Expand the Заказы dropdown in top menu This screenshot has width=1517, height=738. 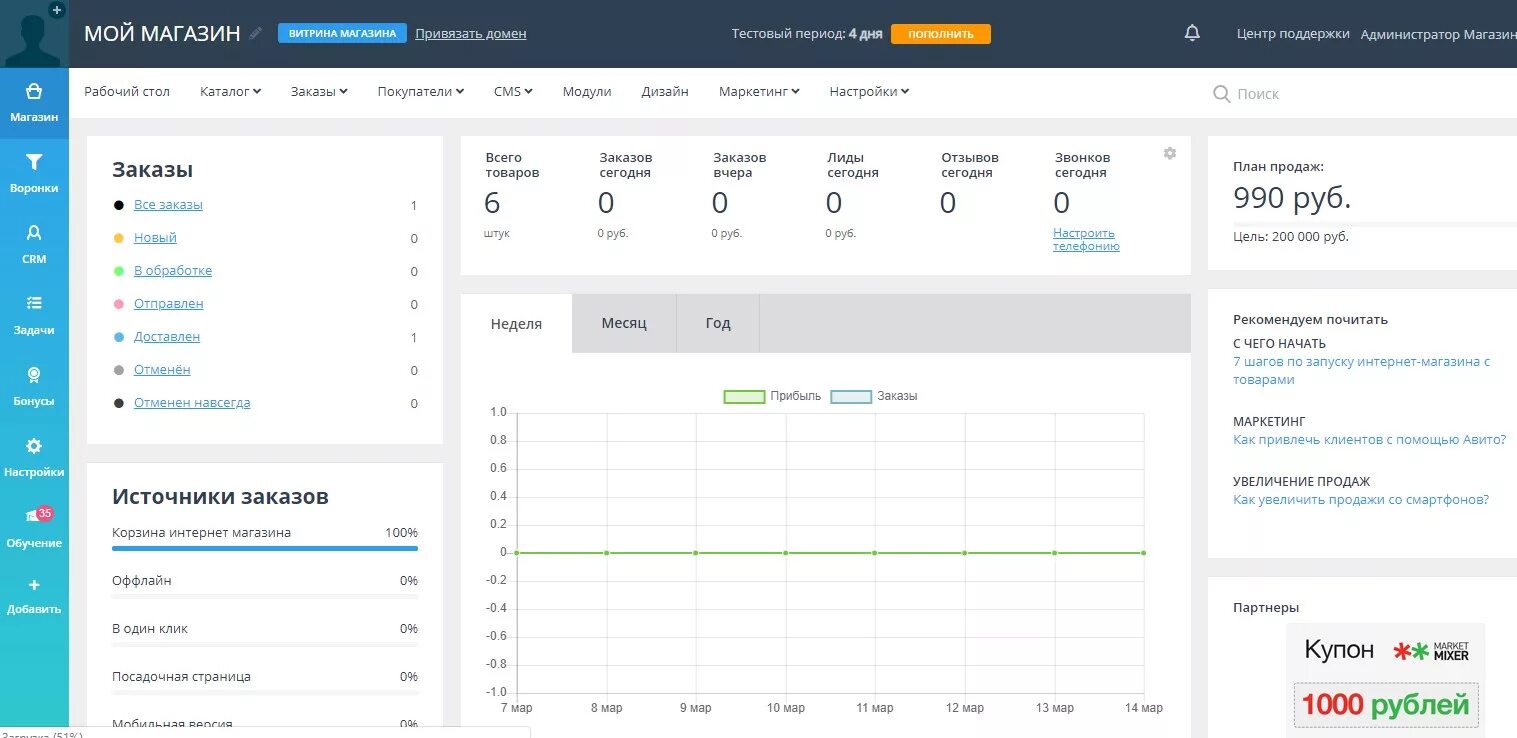[319, 91]
